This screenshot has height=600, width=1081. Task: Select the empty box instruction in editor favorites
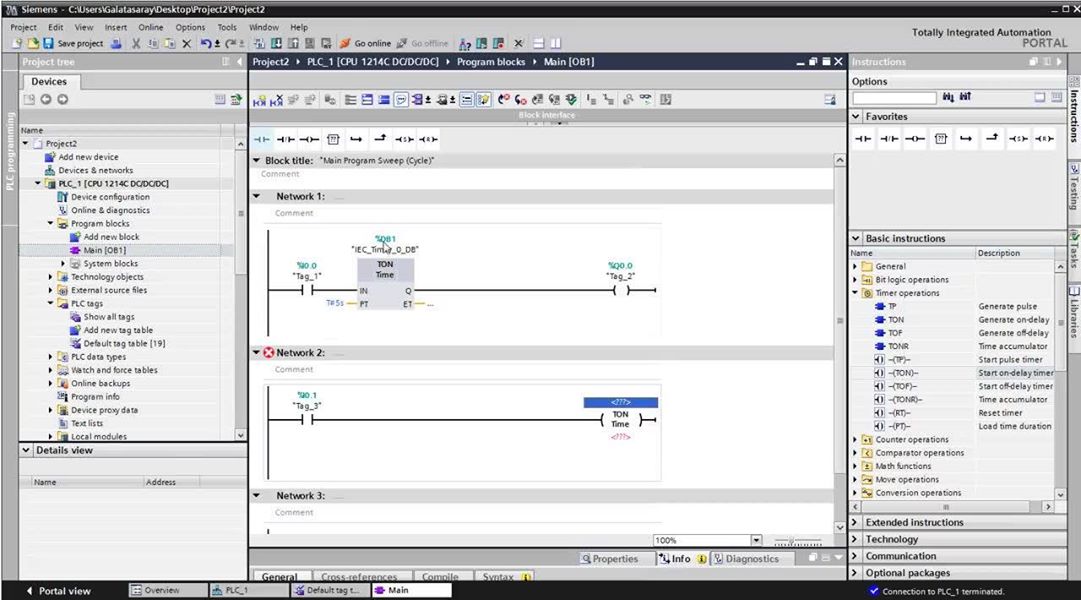(333, 139)
